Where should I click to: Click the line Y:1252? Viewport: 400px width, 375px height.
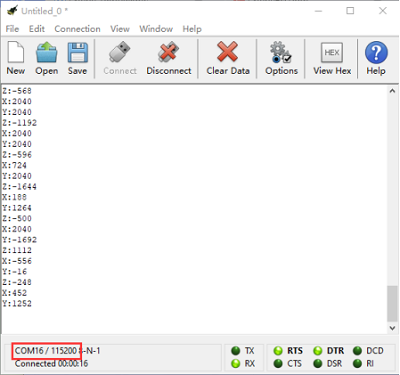pos(17,303)
